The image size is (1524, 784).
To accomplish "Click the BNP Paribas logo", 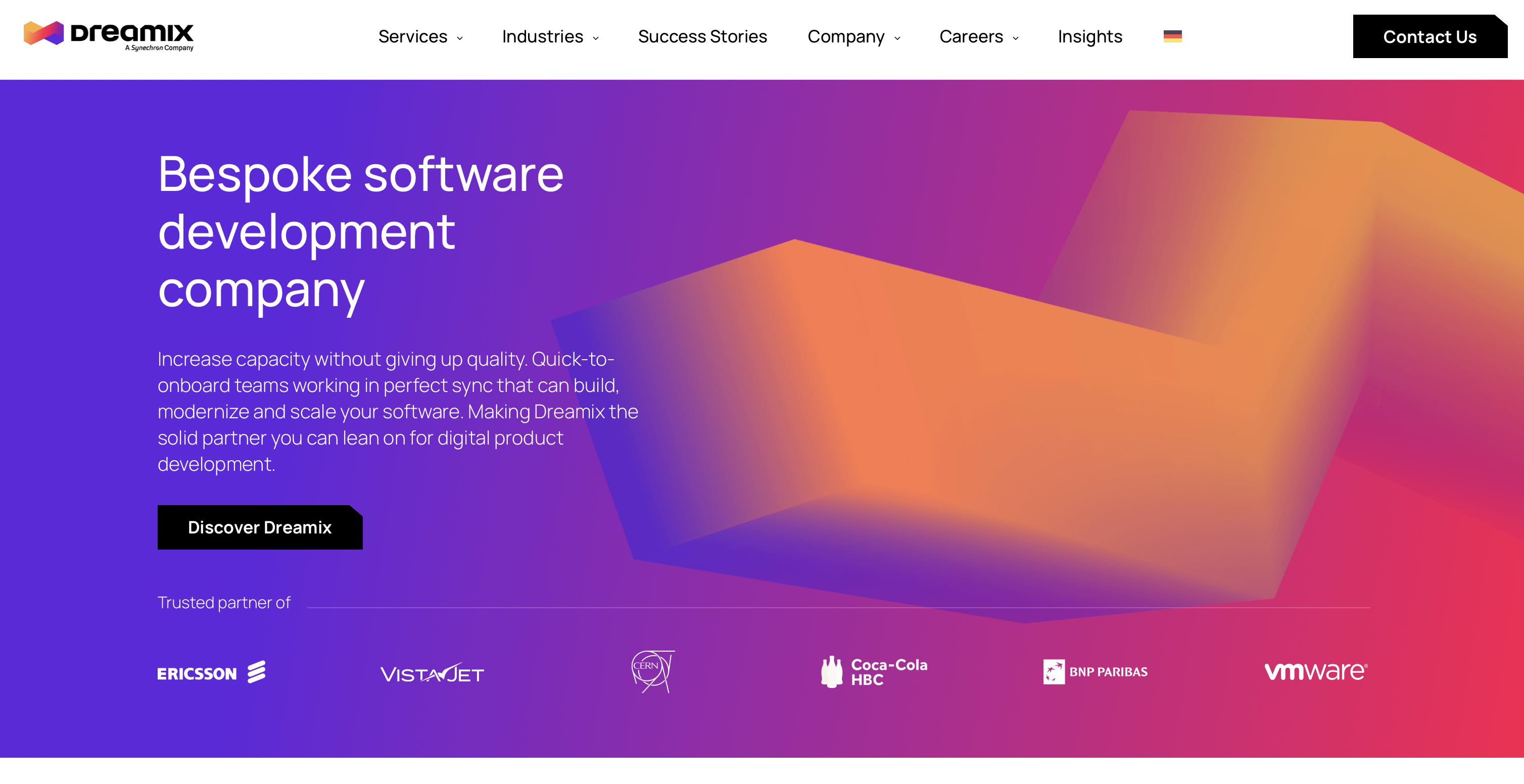I will click(1095, 672).
